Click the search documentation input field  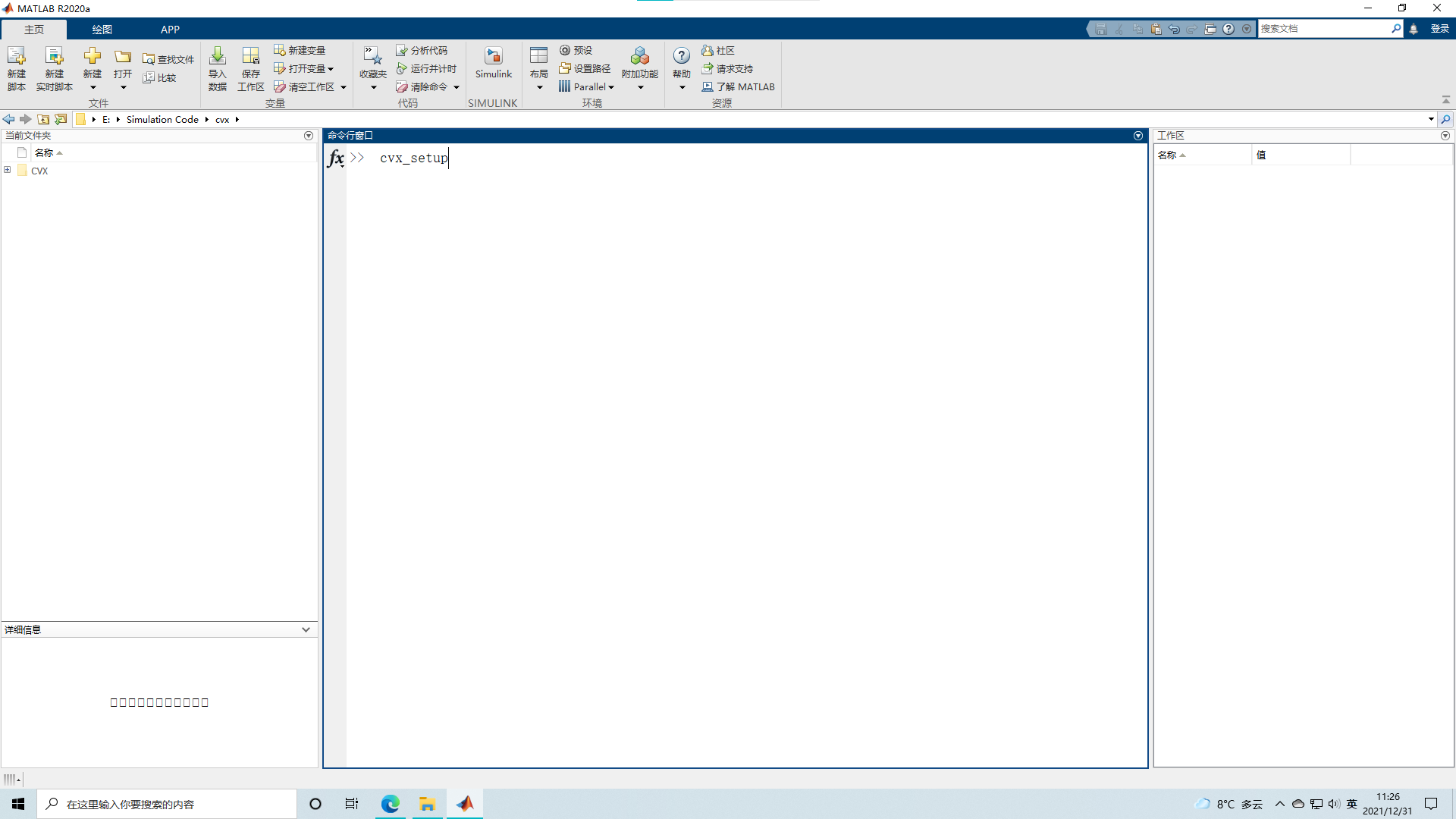1324,29
